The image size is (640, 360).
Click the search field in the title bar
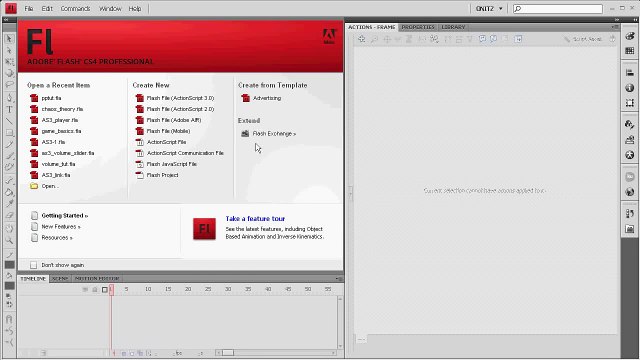tap(558, 9)
